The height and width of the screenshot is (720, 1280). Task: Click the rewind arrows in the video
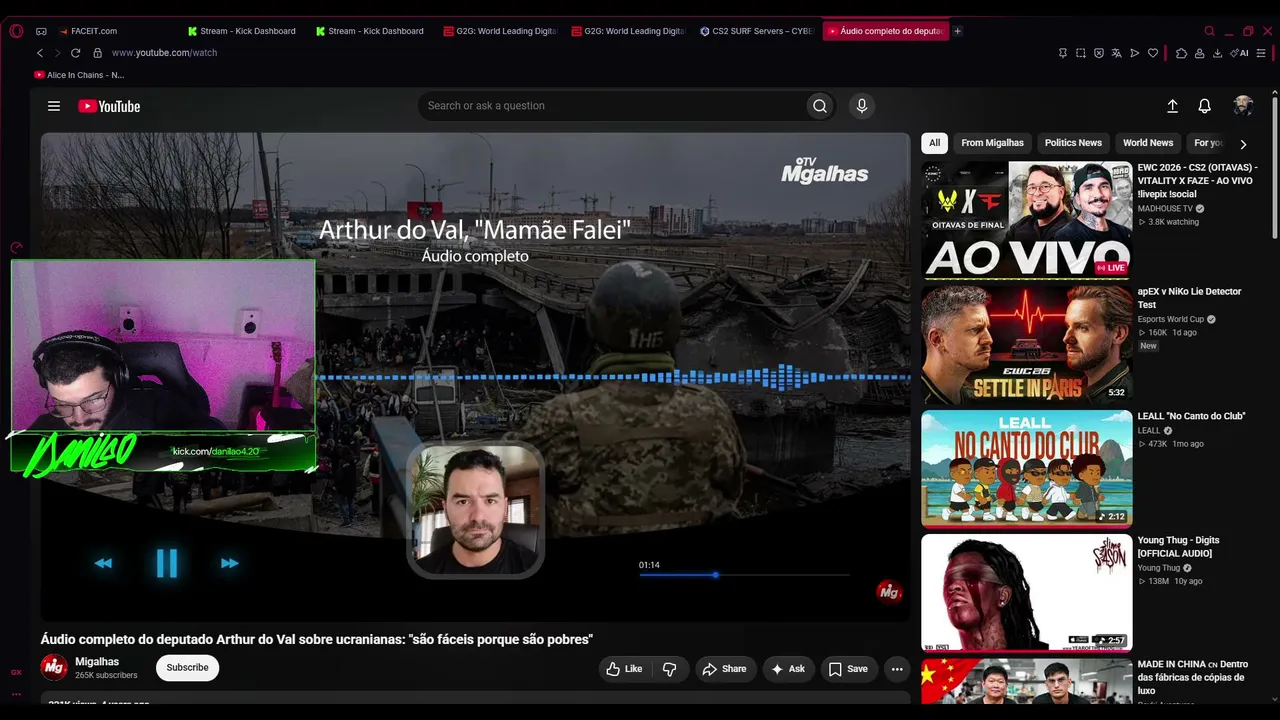tap(103, 563)
